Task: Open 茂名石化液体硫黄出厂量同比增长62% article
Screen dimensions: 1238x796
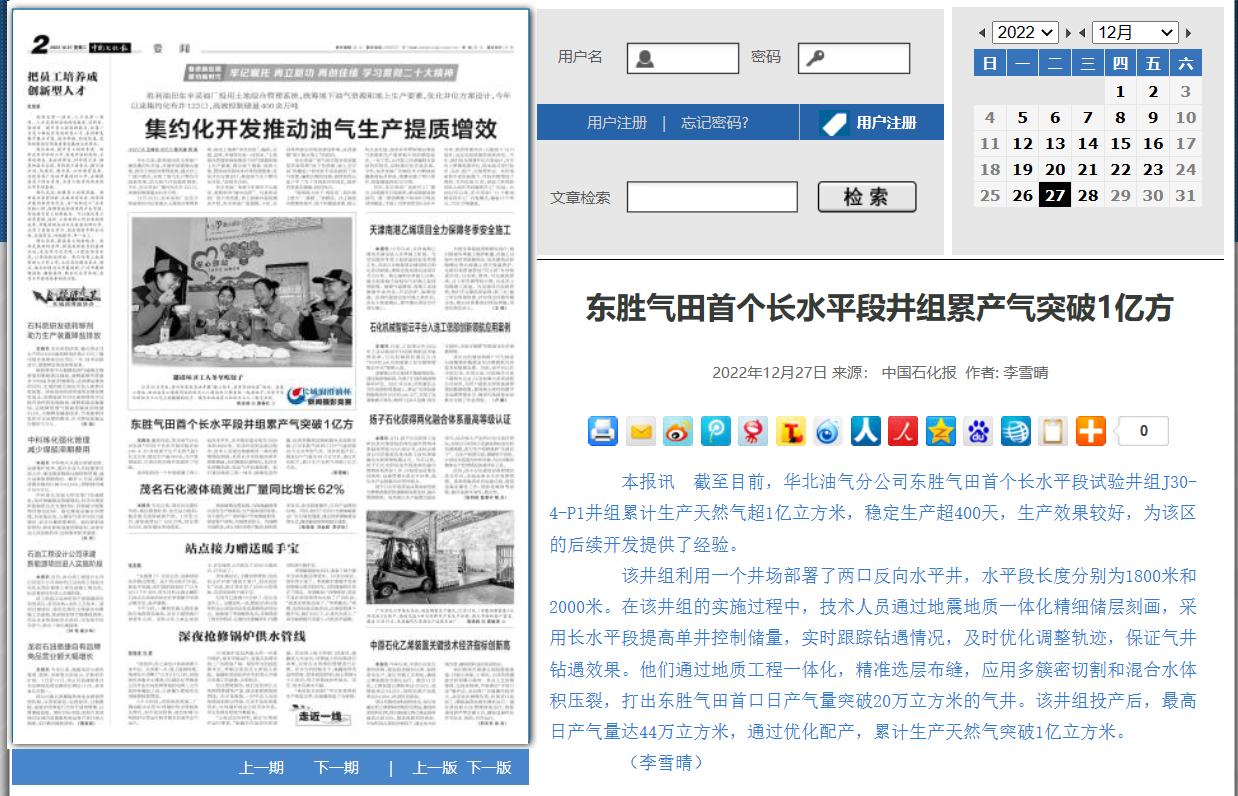Action: click(242, 489)
